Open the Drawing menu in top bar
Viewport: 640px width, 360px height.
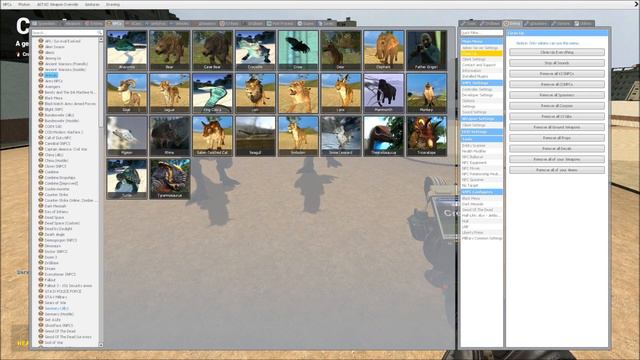[113, 4]
